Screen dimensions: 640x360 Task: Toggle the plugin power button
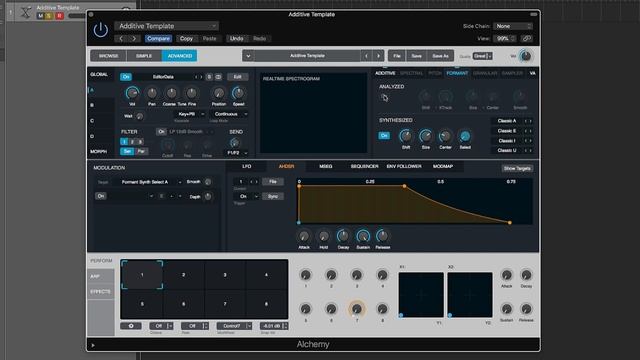click(100, 31)
